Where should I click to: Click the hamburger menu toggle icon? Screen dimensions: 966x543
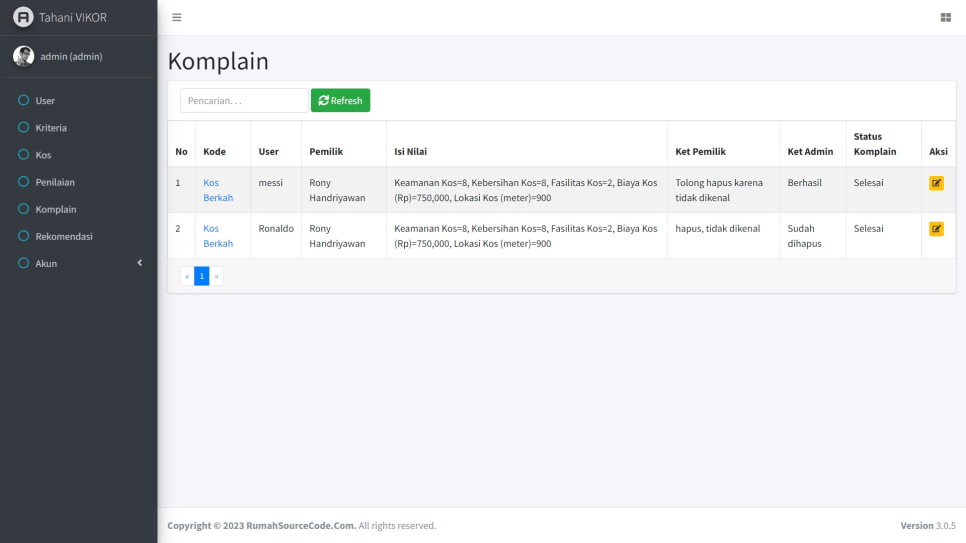tap(177, 17)
